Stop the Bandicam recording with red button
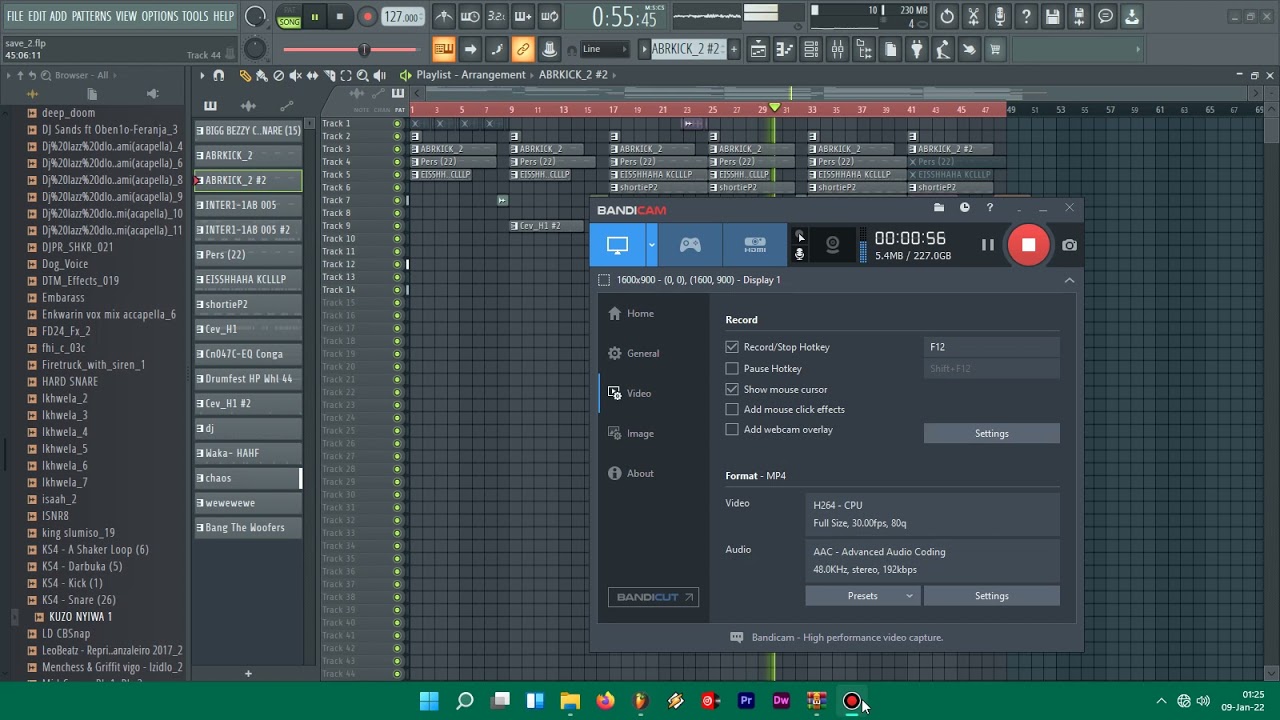 coord(1028,245)
